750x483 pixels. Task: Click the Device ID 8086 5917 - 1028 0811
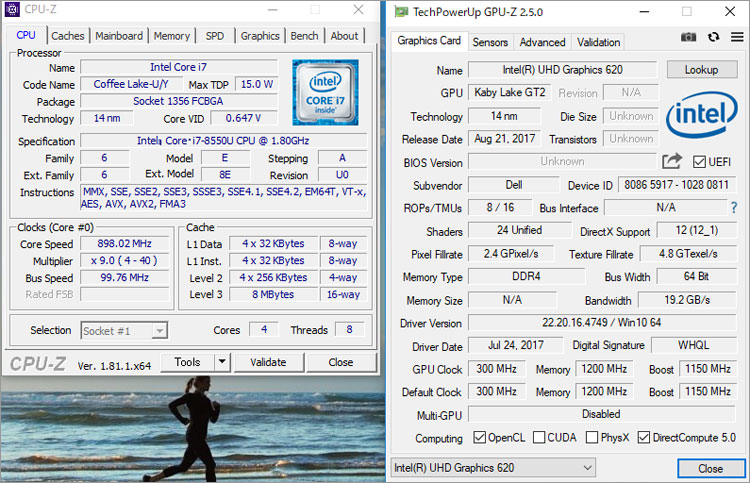coord(676,185)
